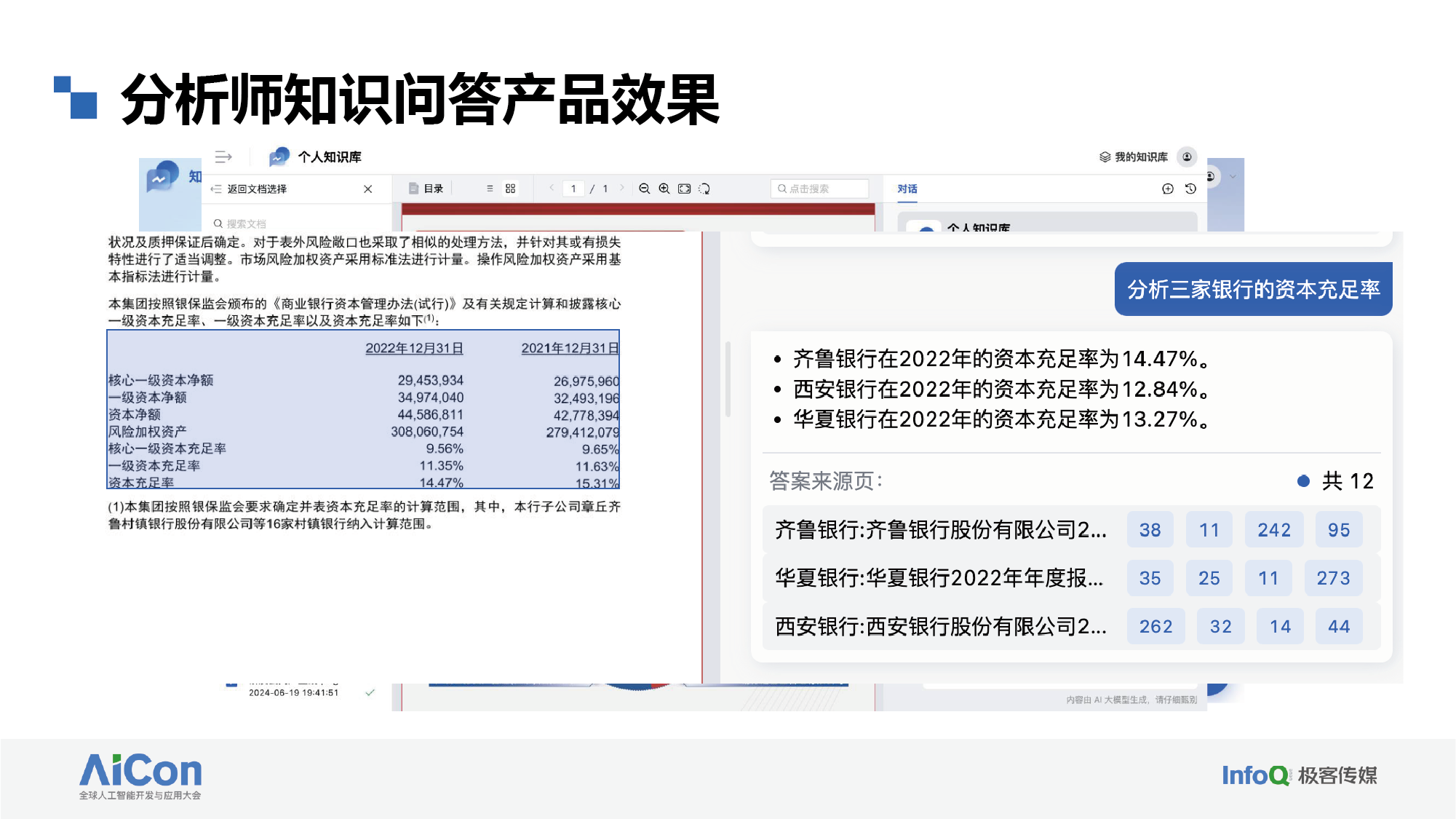Zoom in on the document
The image size is (1456, 819).
(664, 189)
